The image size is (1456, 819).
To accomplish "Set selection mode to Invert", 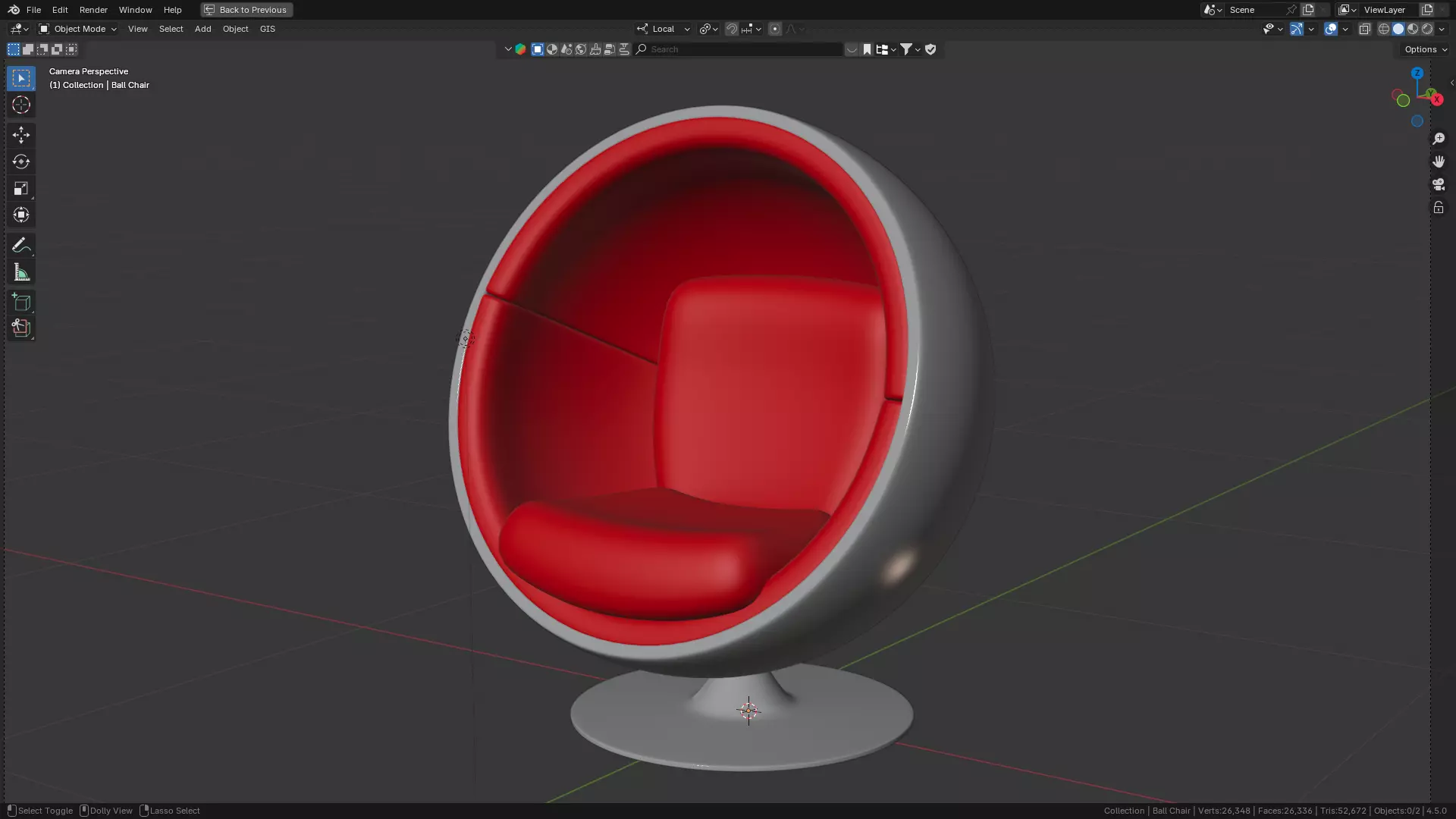I will pos(57,49).
